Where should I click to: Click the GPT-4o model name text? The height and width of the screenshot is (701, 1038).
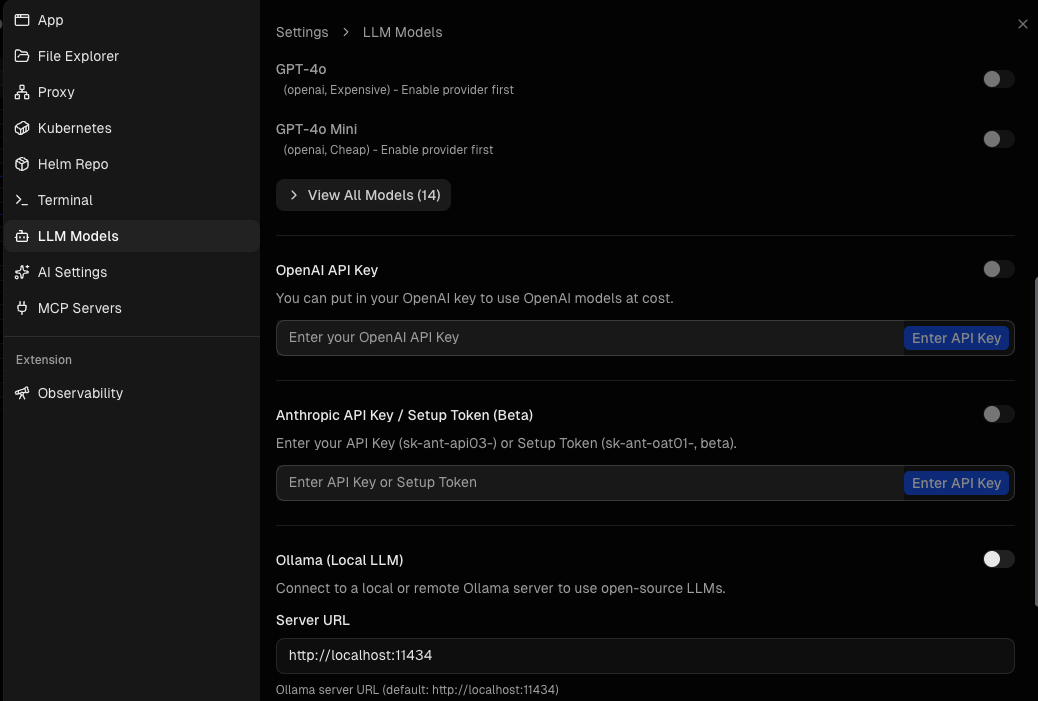tap(301, 70)
